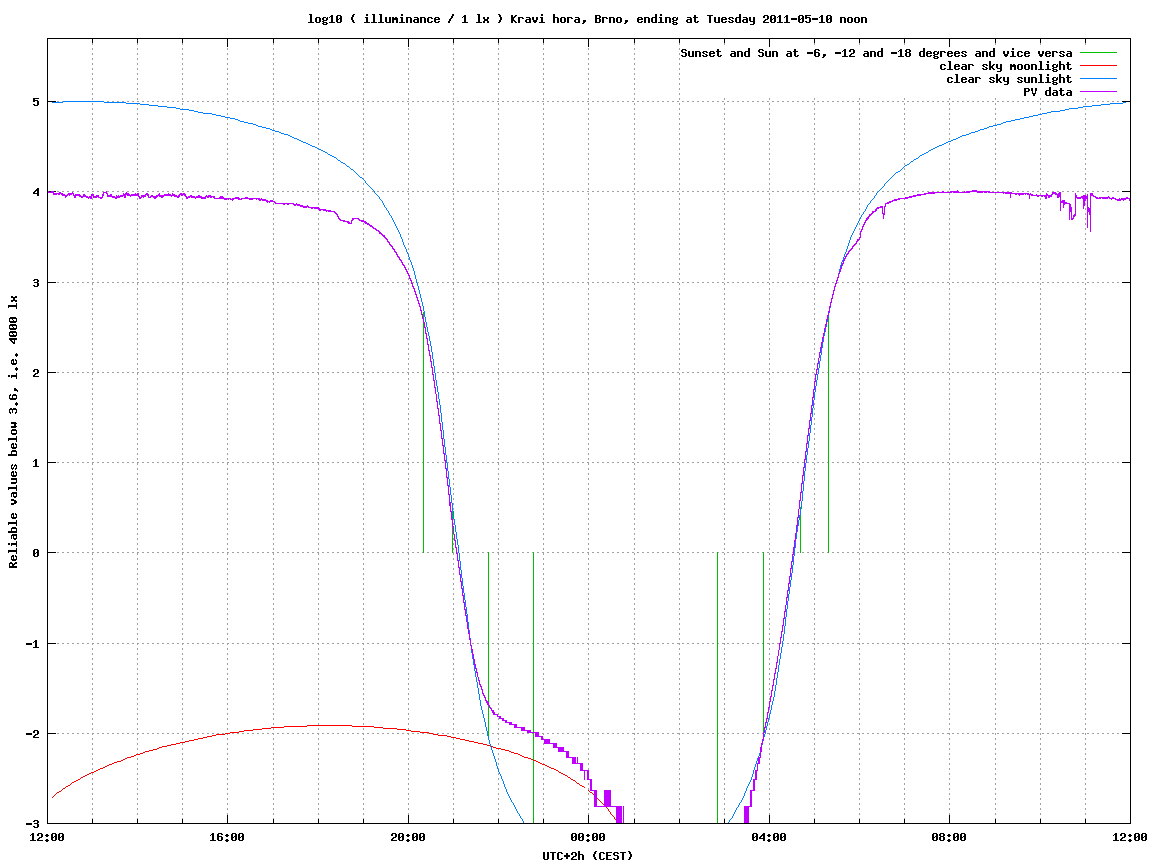The width and height of the screenshot is (1151, 863).
Task: Click the y-axis value '-2'
Action: click(33, 734)
